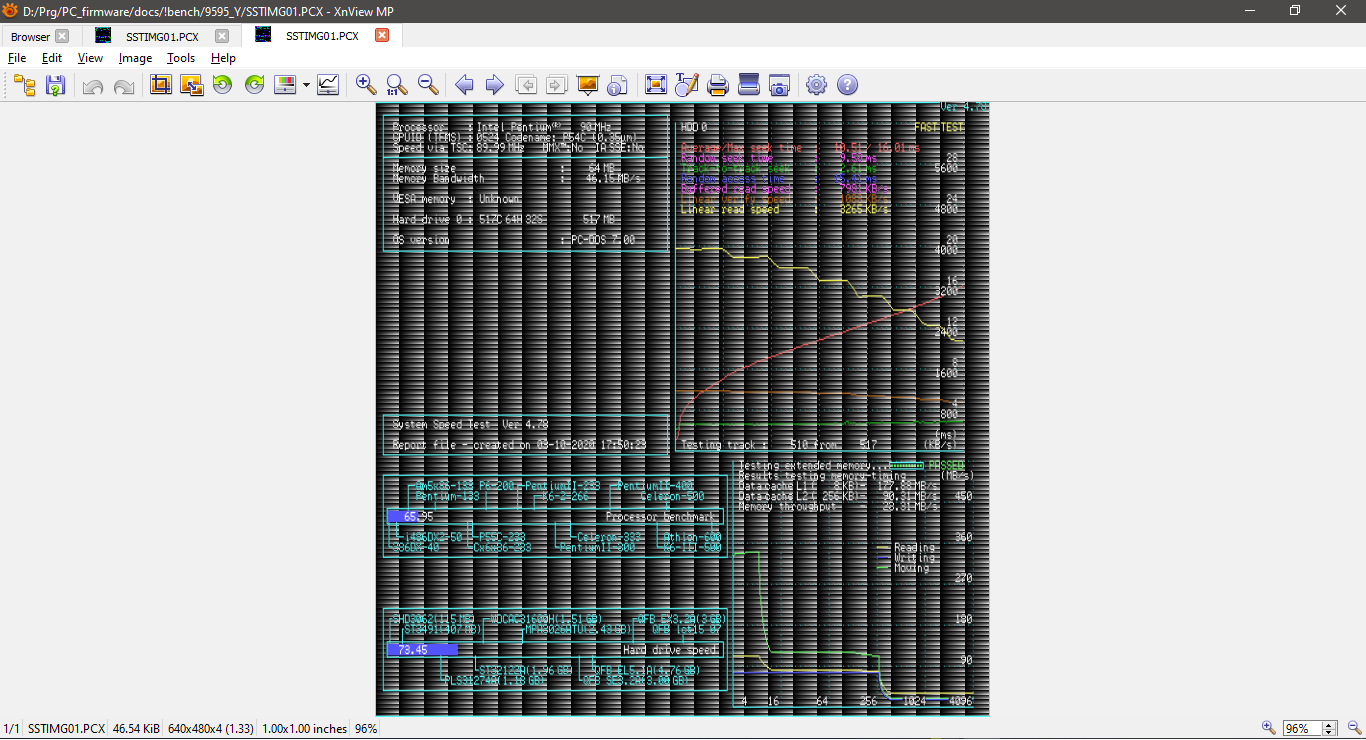Go to next file with right arrow
Image resolution: width=1366 pixels, height=740 pixels.
point(494,85)
